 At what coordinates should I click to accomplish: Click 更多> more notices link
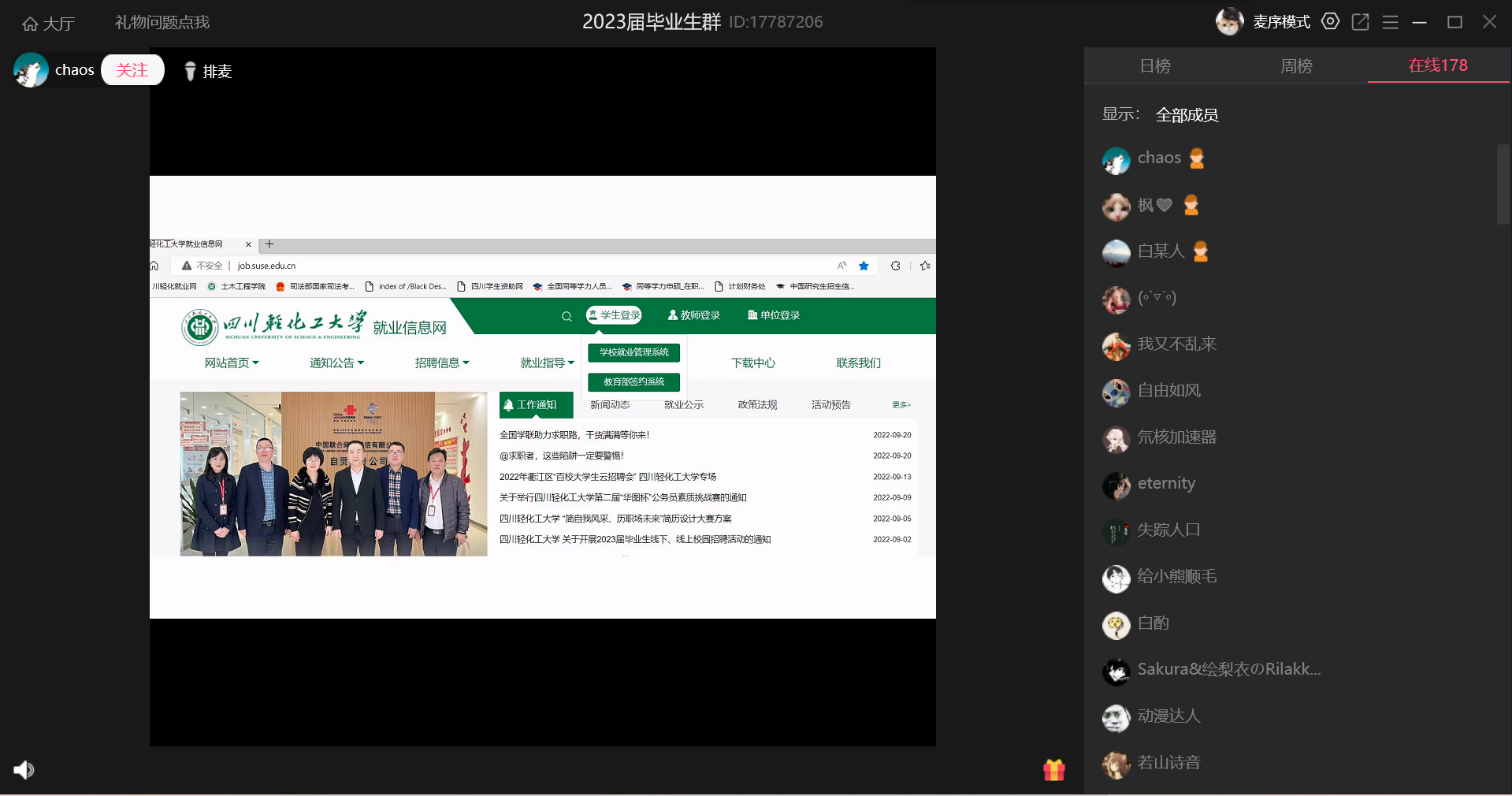click(x=901, y=405)
